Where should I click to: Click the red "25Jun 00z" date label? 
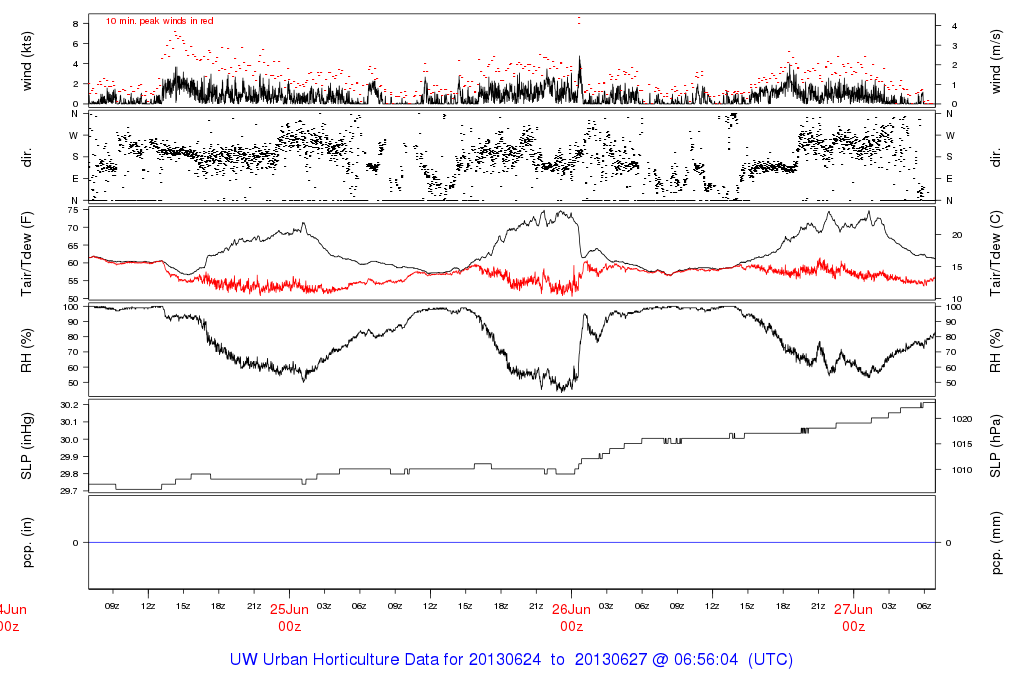pos(289,618)
